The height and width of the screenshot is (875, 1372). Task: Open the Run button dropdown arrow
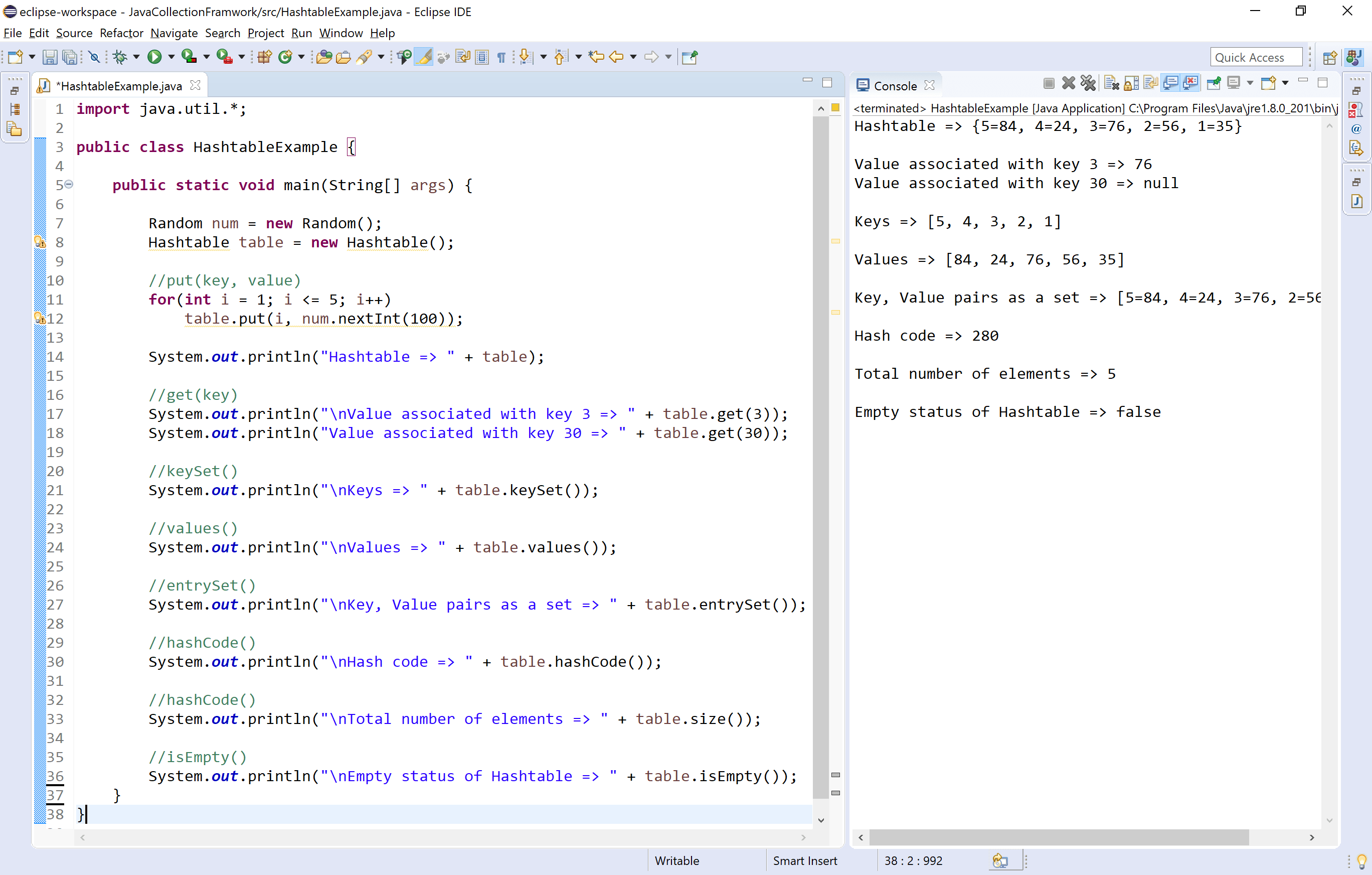pos(171,57)
